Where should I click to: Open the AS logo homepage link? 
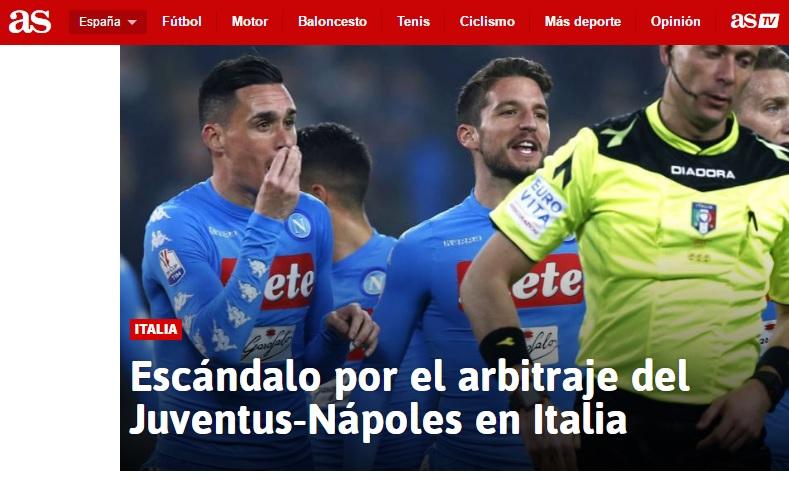click(30, 22)
